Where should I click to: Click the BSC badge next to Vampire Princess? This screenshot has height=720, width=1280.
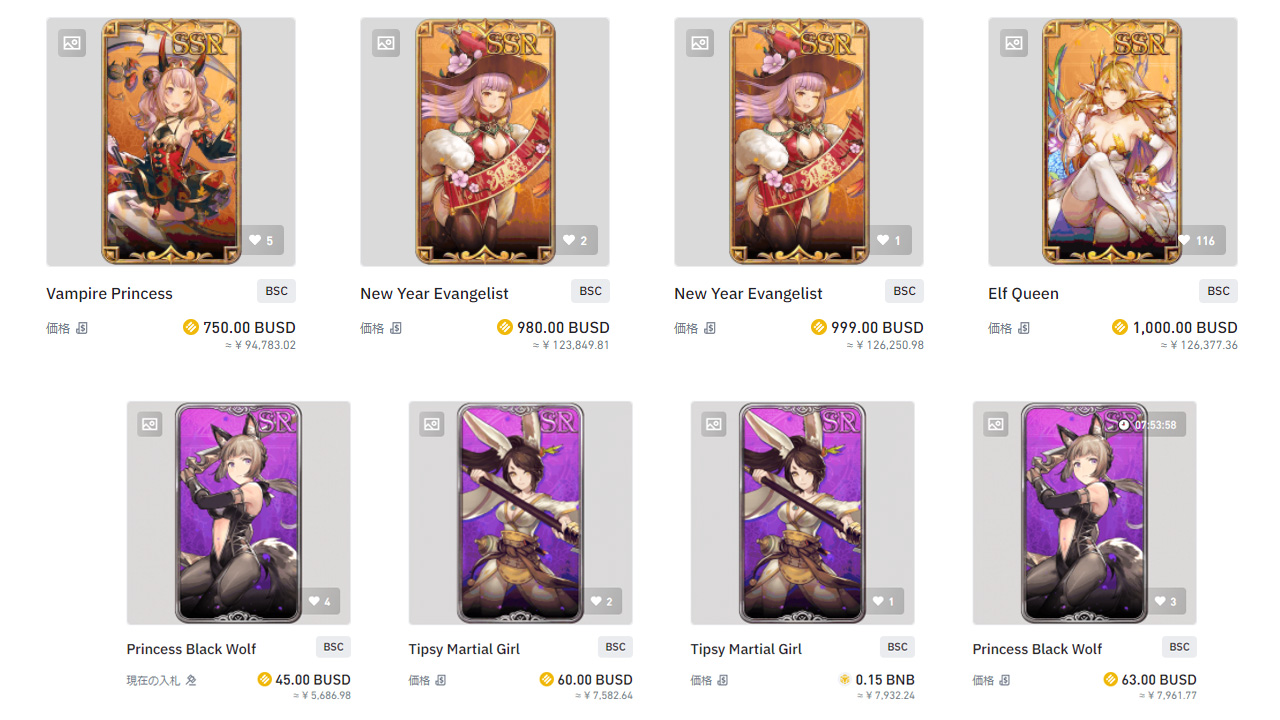pos(276,291)
